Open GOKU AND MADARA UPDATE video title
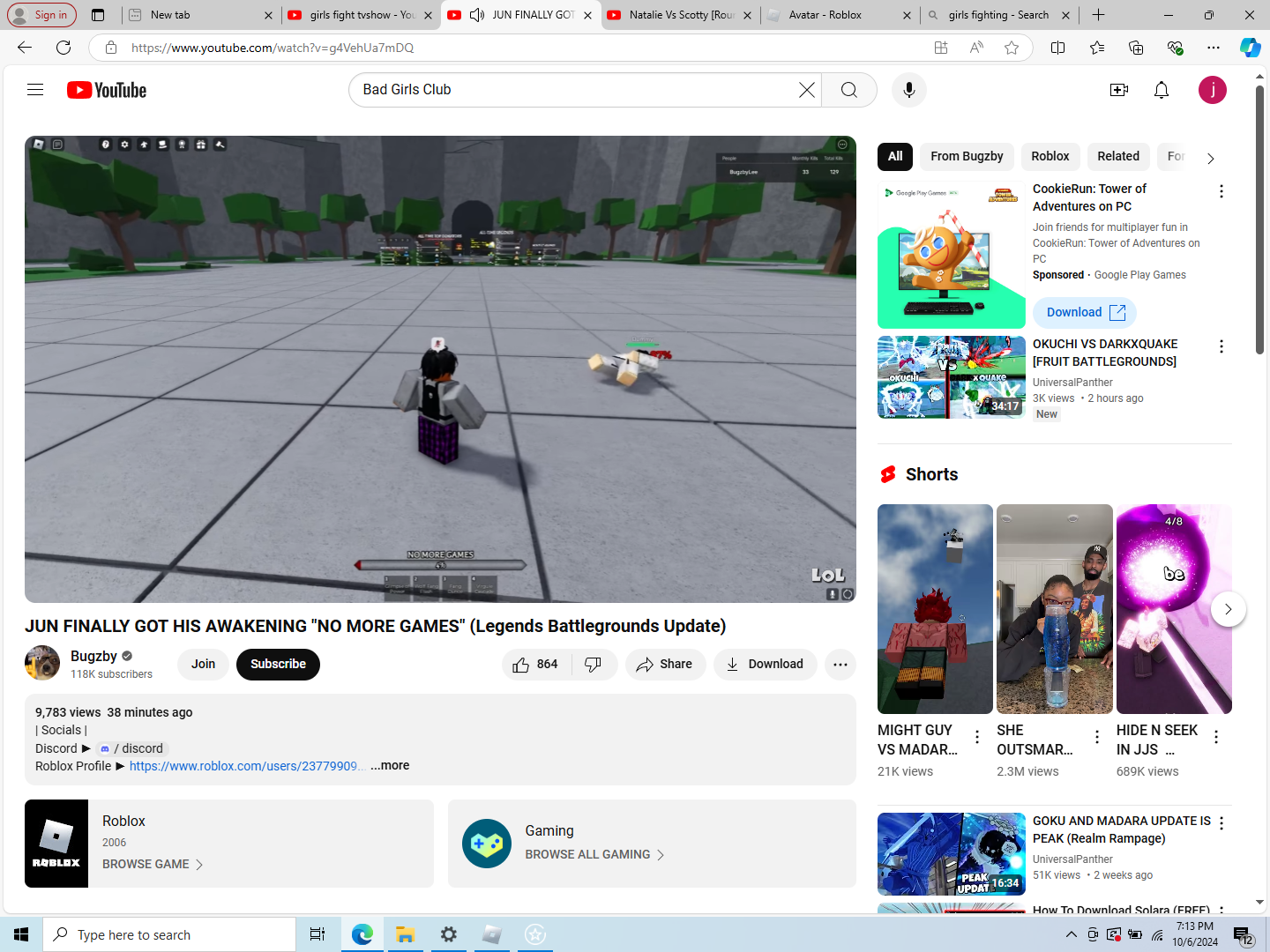Screen dimensions: 1270x952 pos(1122,829)
